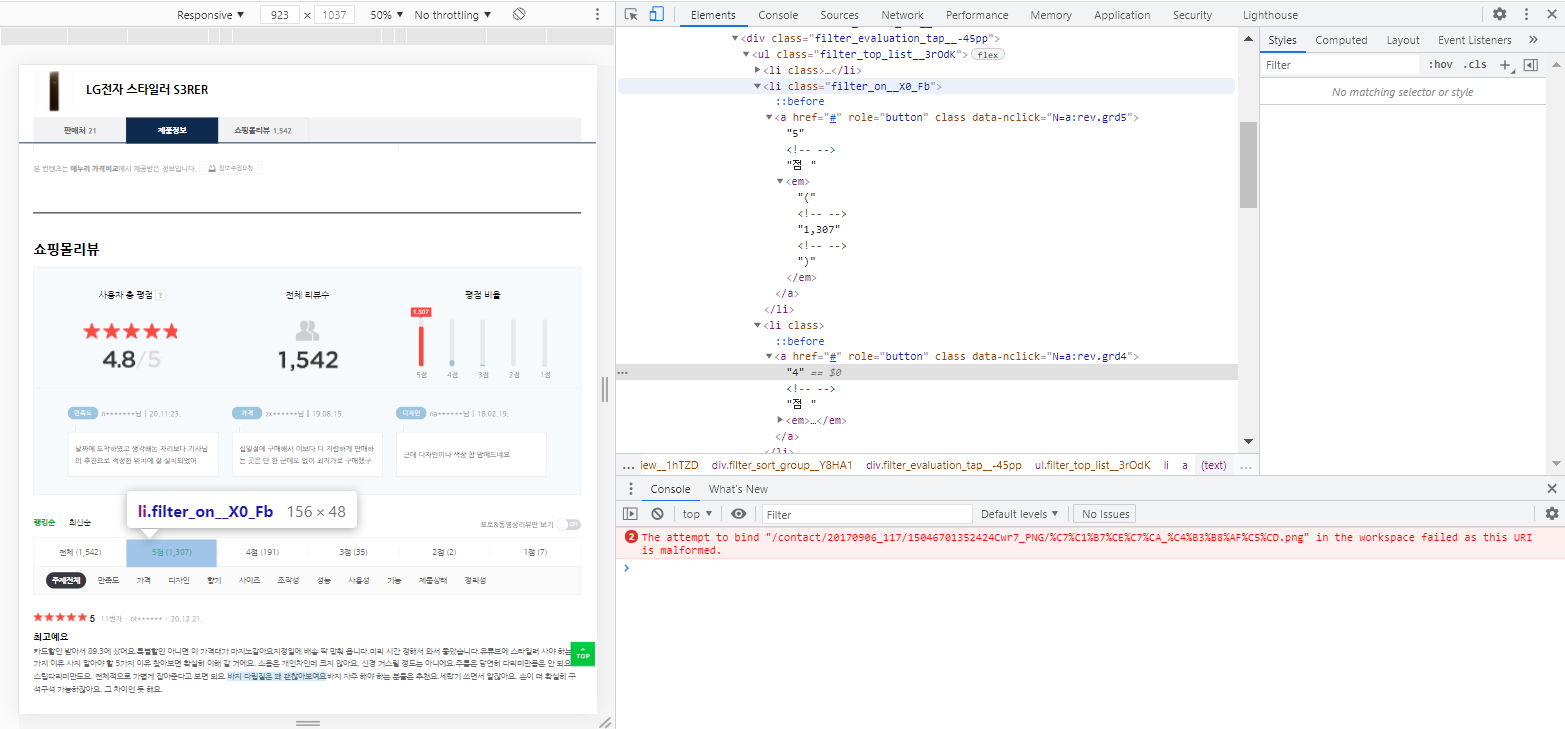Viewport: 1565px width, 729px height.
Task: Click the 5점 red bar in 평점 비율 chart
Action: 421,344
